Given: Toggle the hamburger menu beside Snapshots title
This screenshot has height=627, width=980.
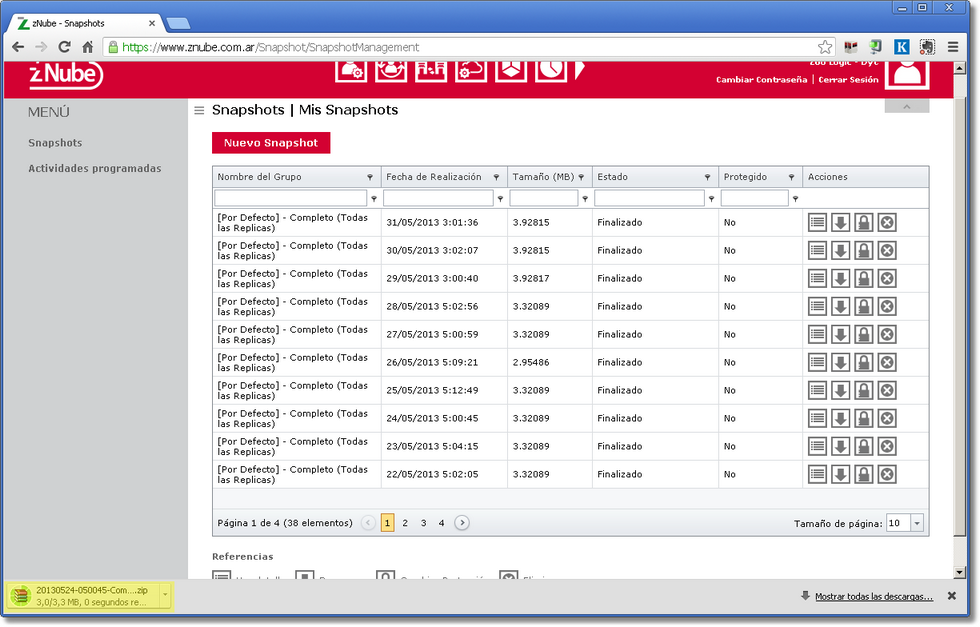Looking at the screenshot, I should coord(199,111).
